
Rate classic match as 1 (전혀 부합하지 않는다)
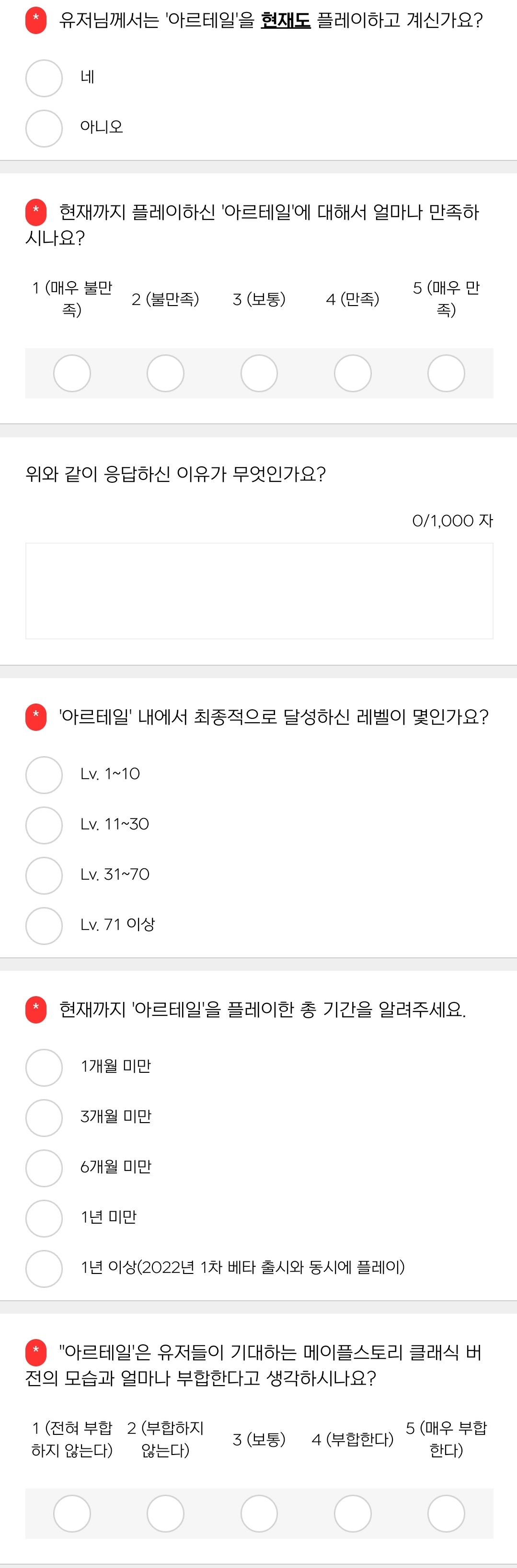(x=72, y=1513)
